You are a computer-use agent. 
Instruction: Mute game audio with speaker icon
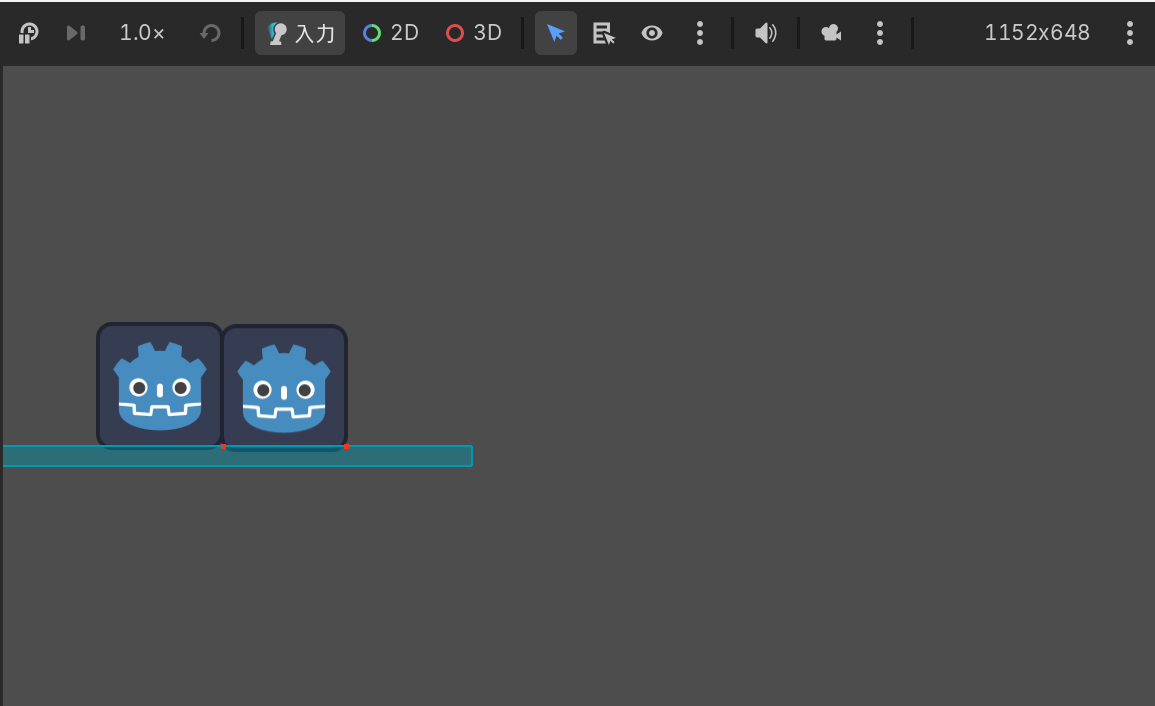point(765,33)
